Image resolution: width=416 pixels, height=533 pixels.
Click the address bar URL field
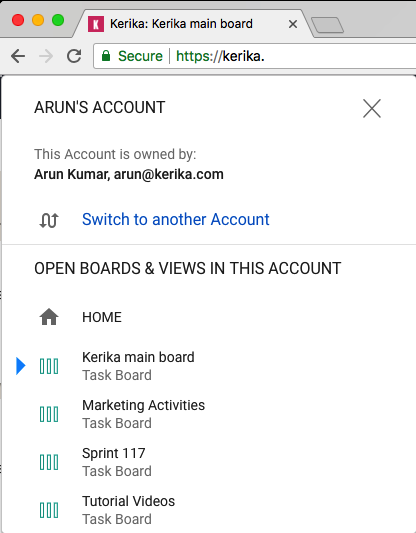pyautogui.click(x=255, y=56)
